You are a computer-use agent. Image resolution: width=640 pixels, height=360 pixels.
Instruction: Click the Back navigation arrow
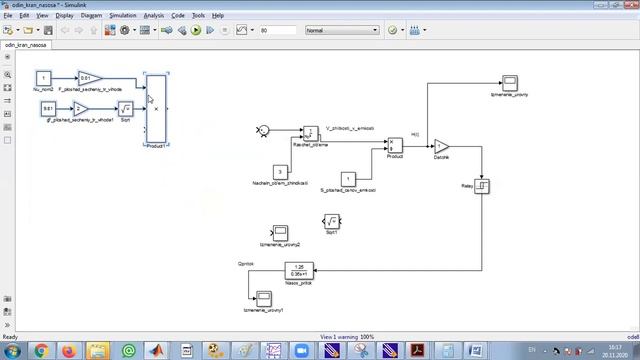(64, 30)
